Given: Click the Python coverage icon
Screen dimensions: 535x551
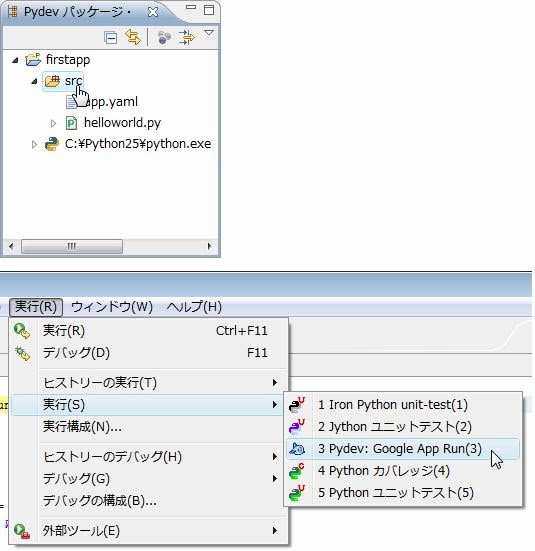Looking at the screenshot, I should coord(297,471).
